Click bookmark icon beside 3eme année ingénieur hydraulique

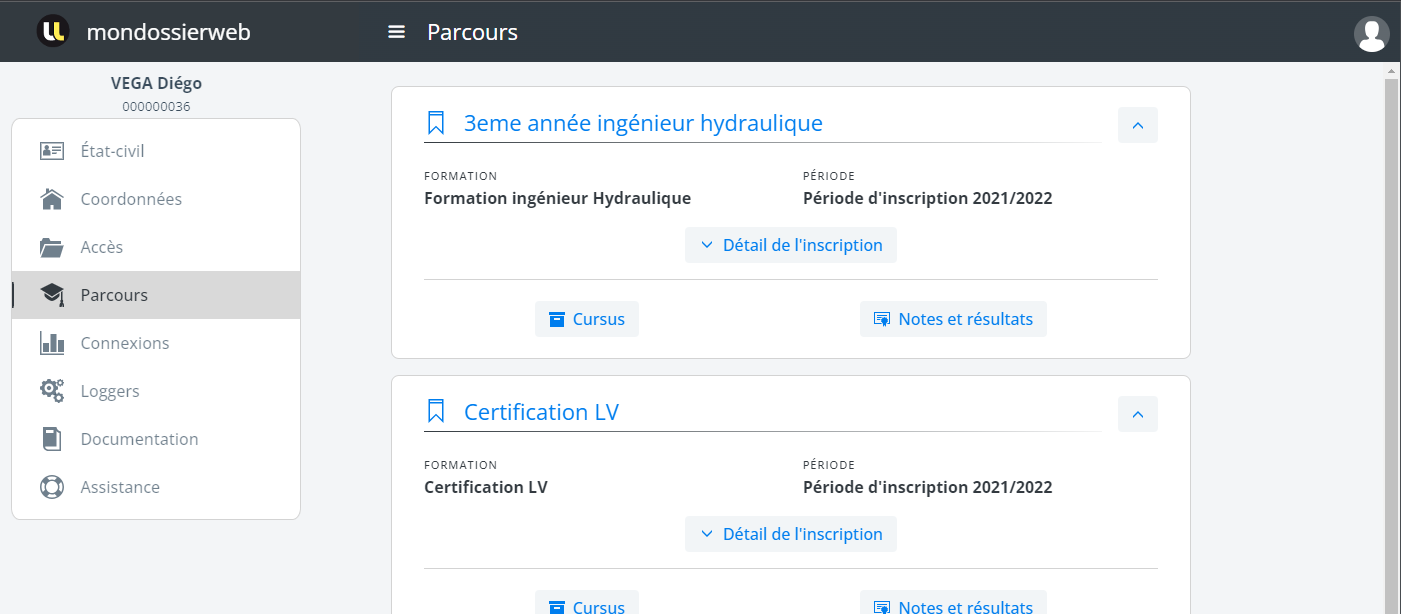click(x=436, y=123)
